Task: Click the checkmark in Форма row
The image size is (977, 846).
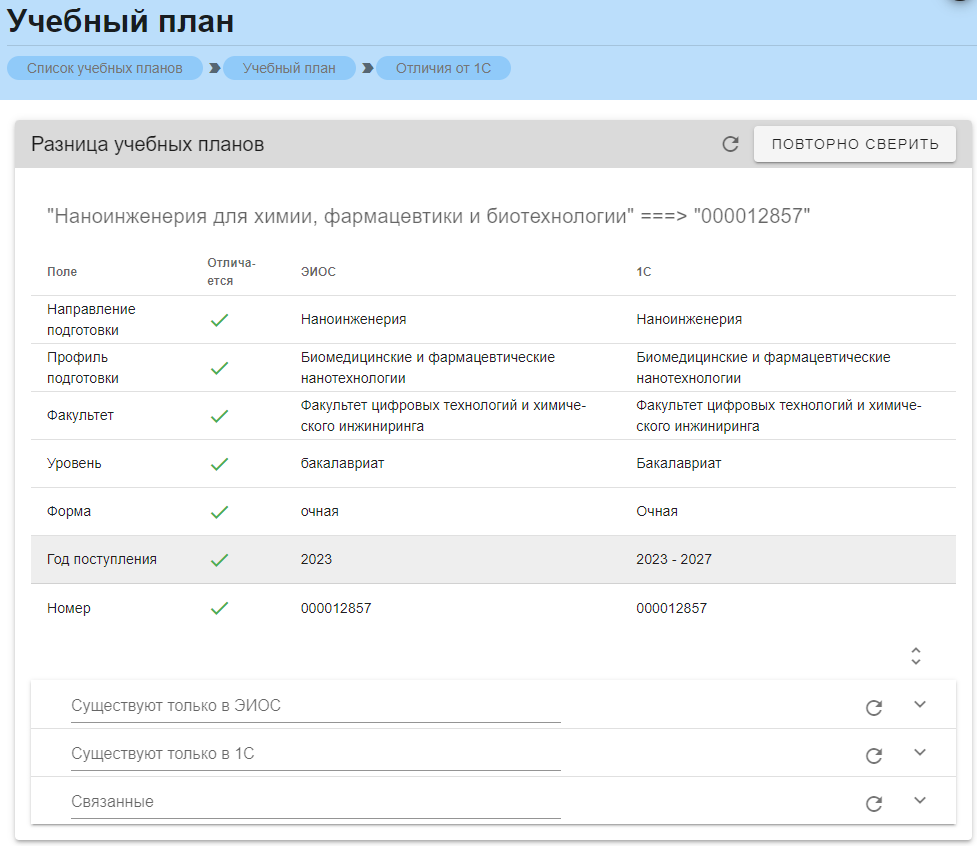Action: click(220, 512)
